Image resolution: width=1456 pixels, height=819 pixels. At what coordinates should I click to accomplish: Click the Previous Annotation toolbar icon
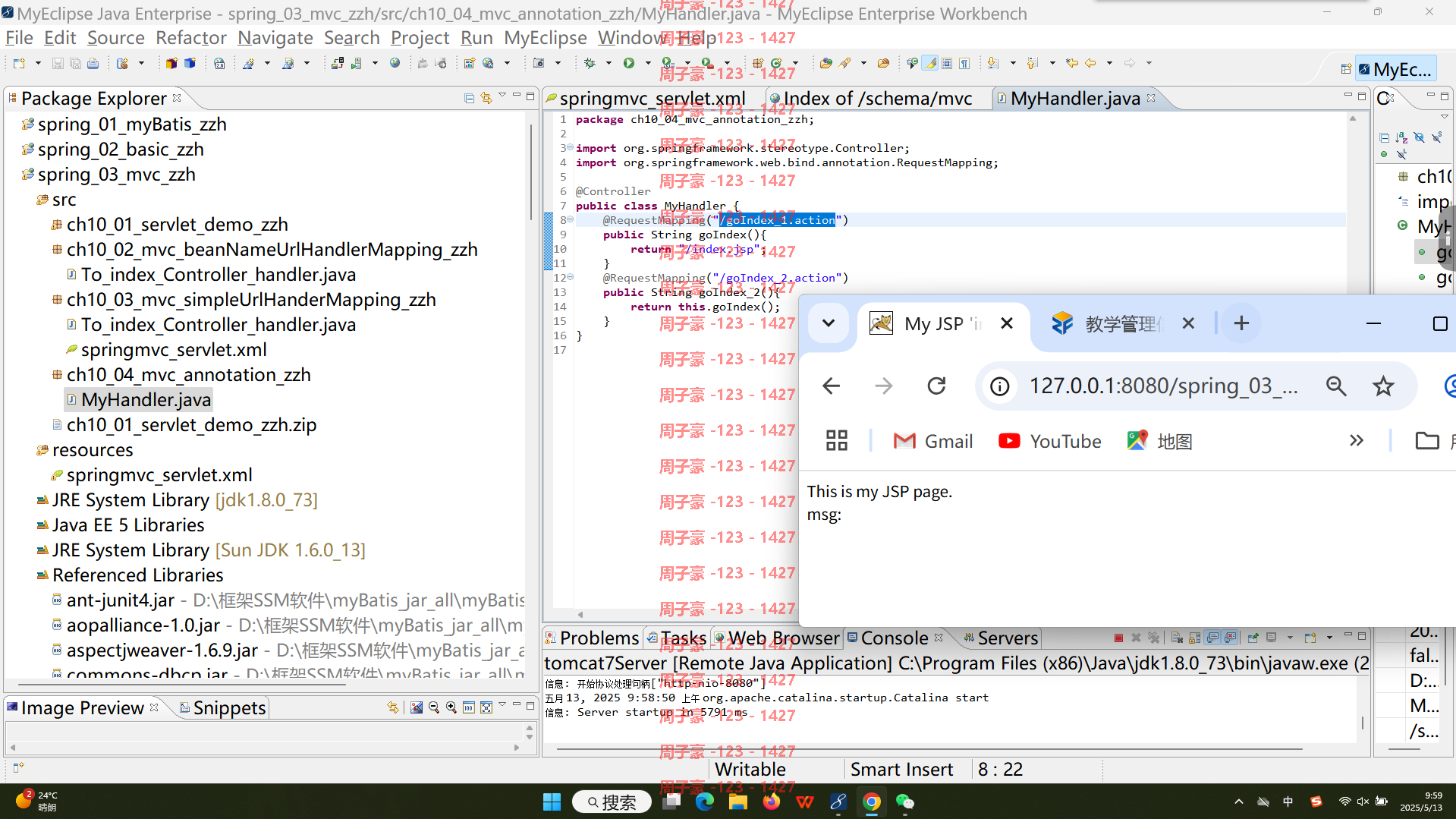coord(1032,64)
